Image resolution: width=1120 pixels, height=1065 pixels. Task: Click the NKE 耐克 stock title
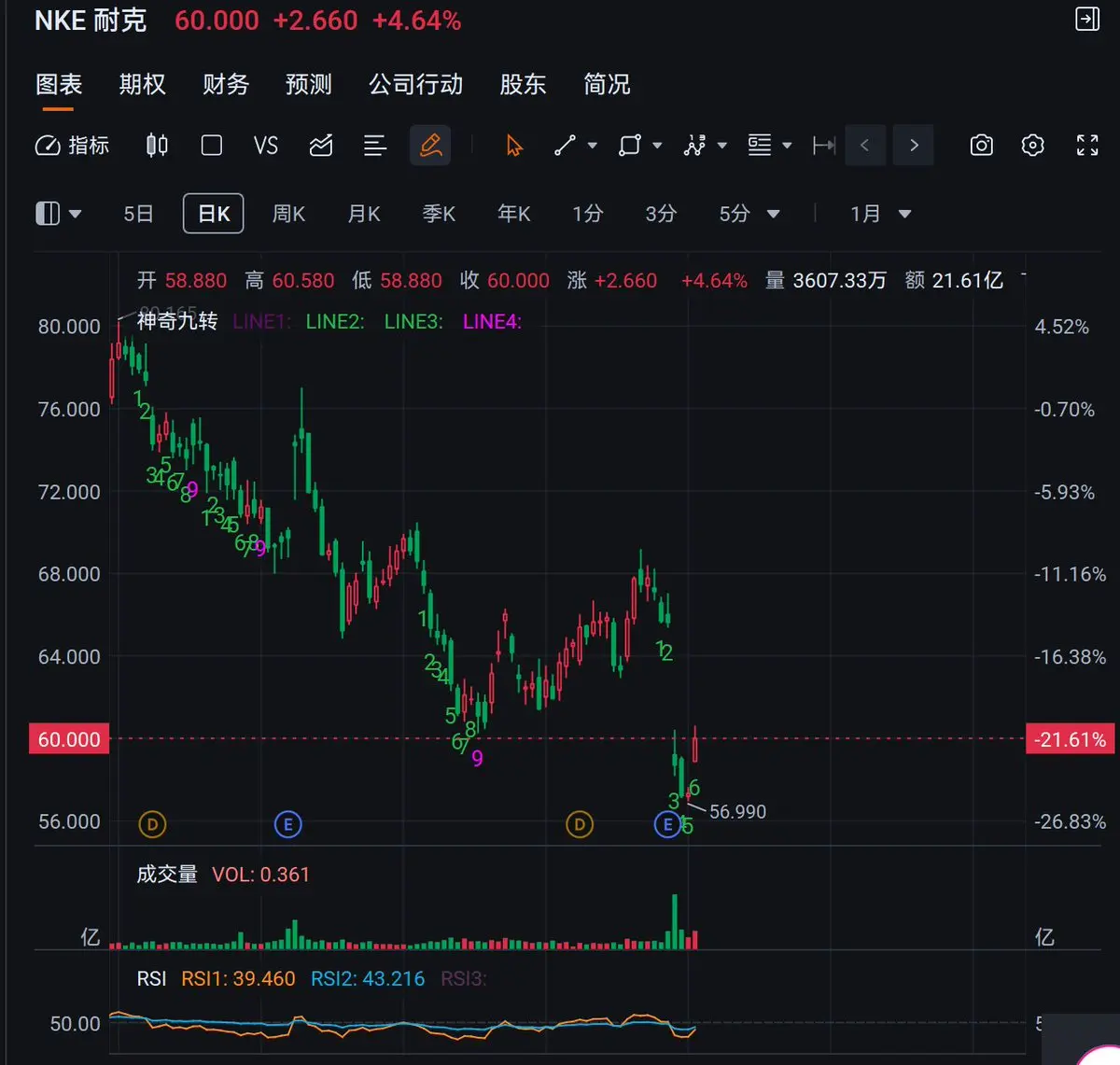91,21
